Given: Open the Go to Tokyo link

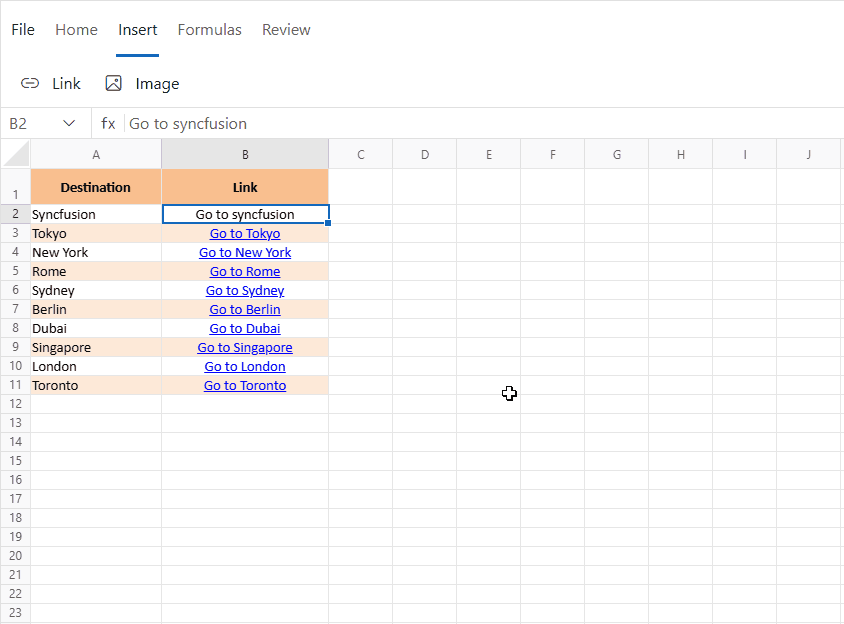Looking at the screenshot, I should [245, 234].
